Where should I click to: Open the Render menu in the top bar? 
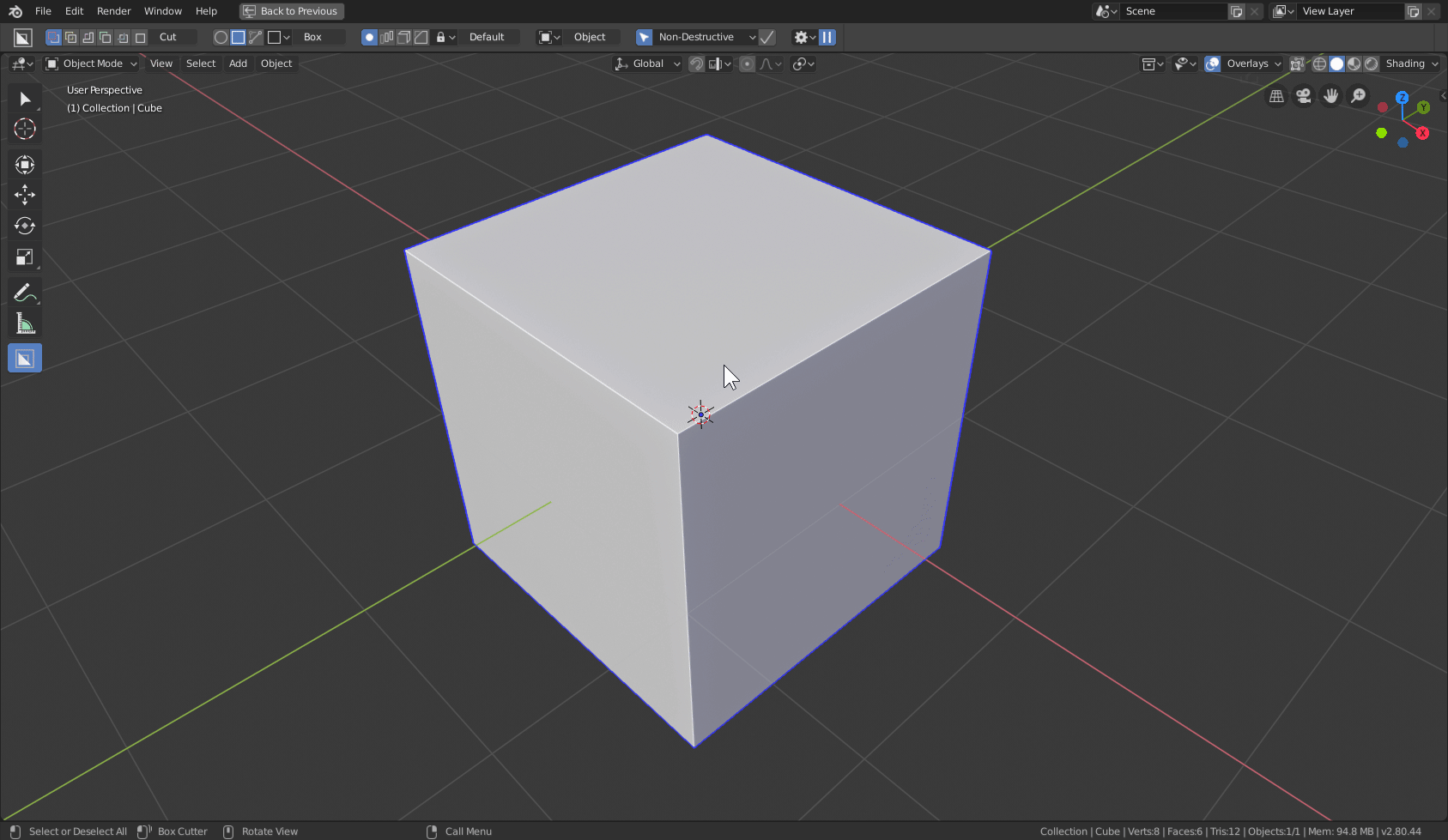click(113, 11)
